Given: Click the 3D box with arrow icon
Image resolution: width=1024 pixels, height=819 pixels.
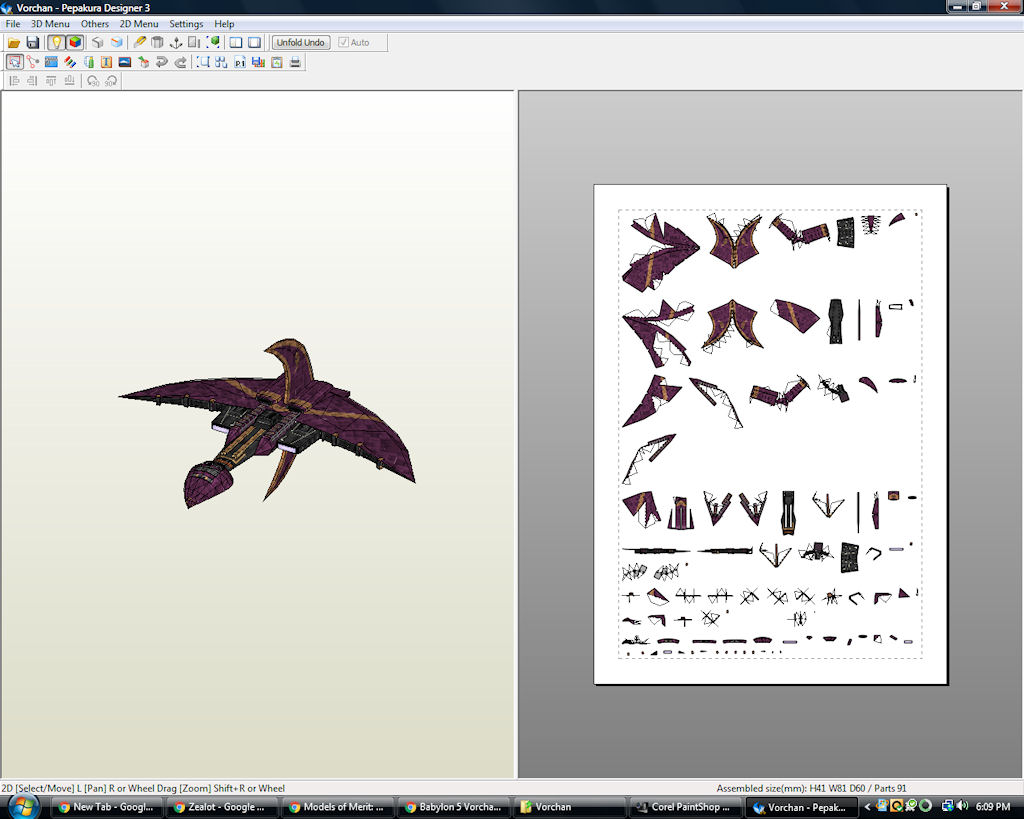Looking at the screenshot, I should [x=143, y=62].
